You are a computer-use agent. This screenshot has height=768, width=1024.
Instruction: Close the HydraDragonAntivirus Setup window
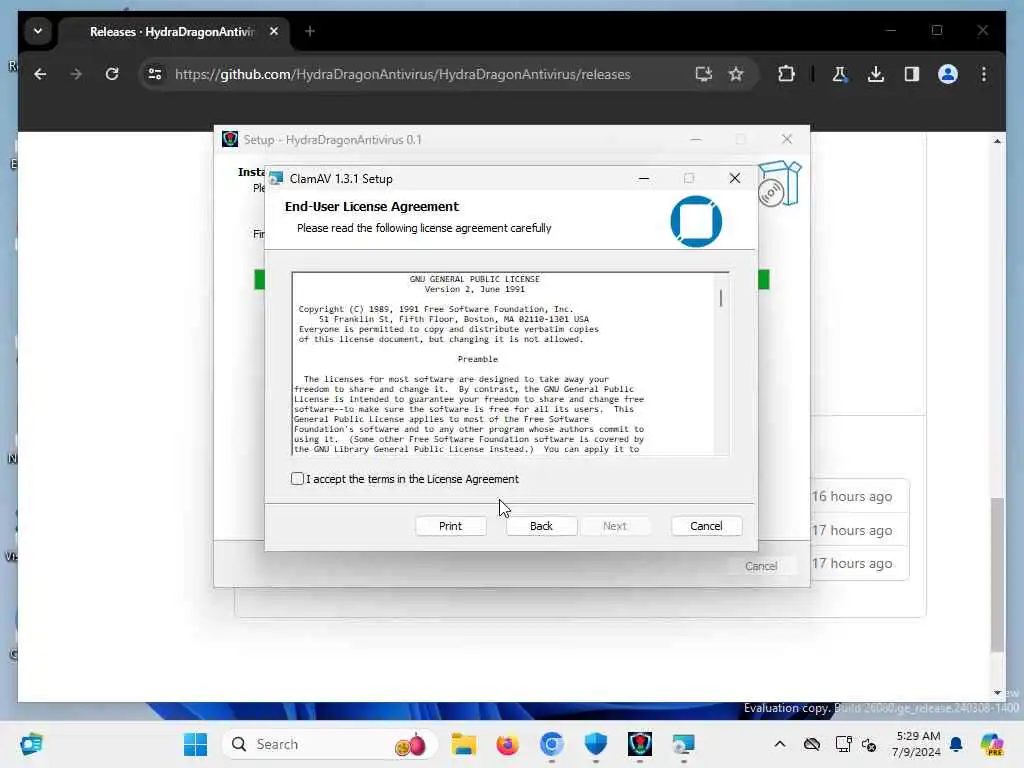pyautogui.click(x=787, y=139)
